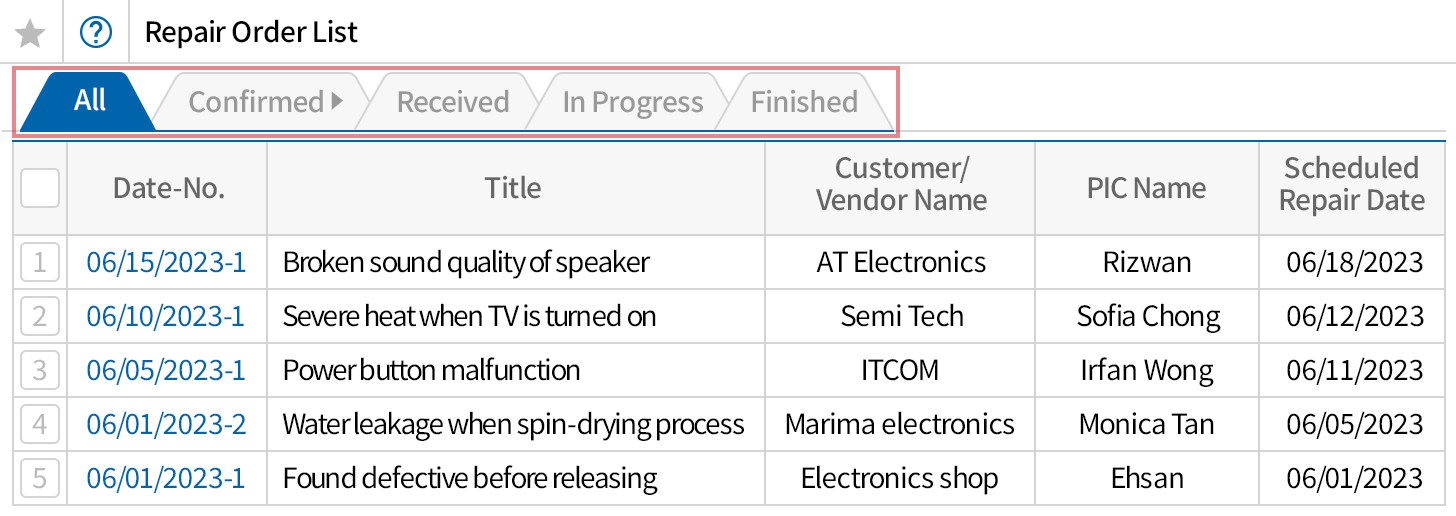Select row 5 number box
This screenshot has height=516, width=1456.
coord(40,478)
